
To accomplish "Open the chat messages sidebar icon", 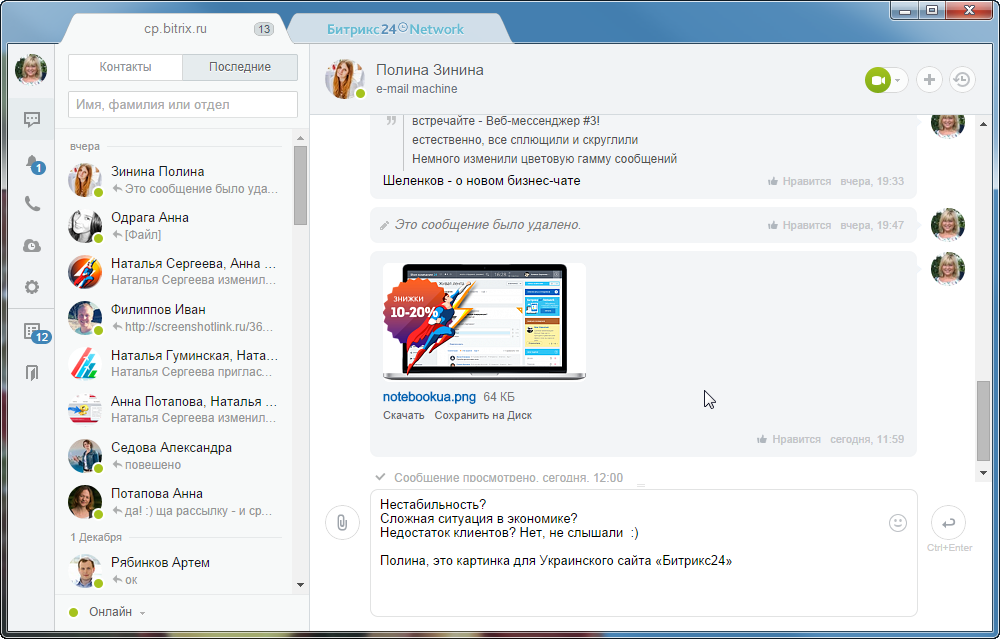I will 32,119.
